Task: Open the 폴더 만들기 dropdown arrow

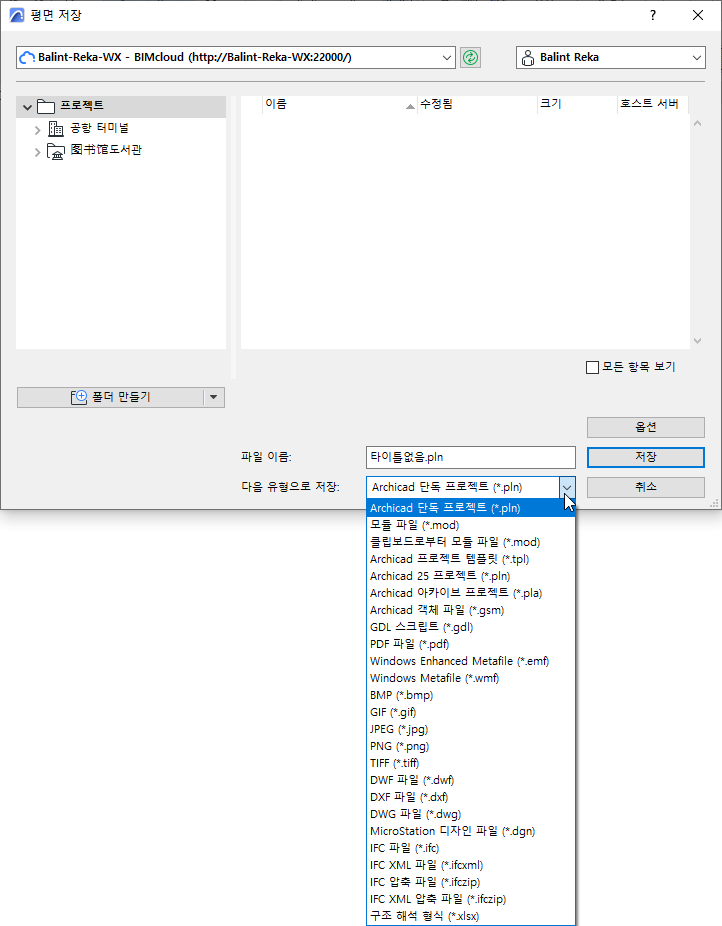Action: tap(214, 397)
